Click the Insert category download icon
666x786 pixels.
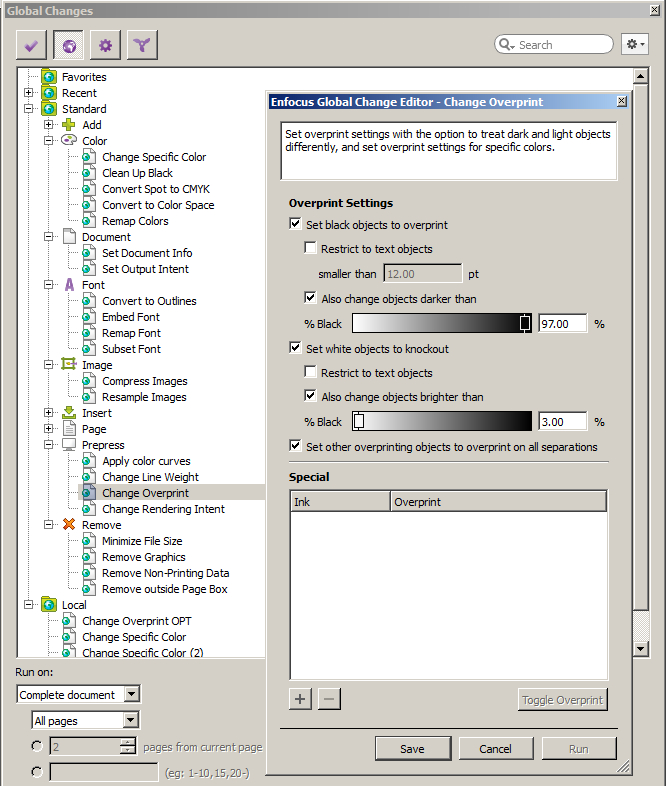coord(69,413)
